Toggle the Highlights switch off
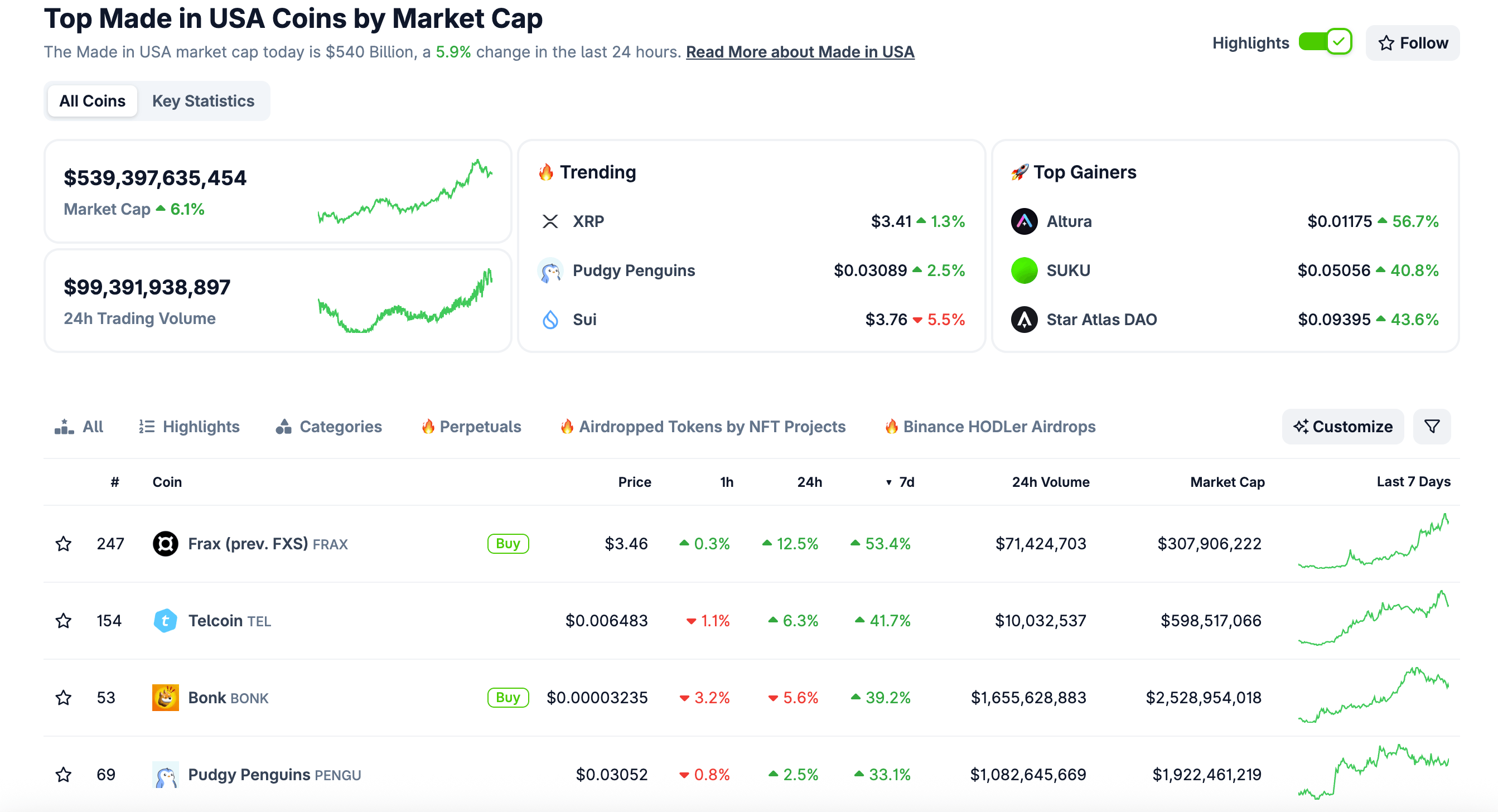The height and width of the screenshot is (812, 1498). click(1325, 42)
